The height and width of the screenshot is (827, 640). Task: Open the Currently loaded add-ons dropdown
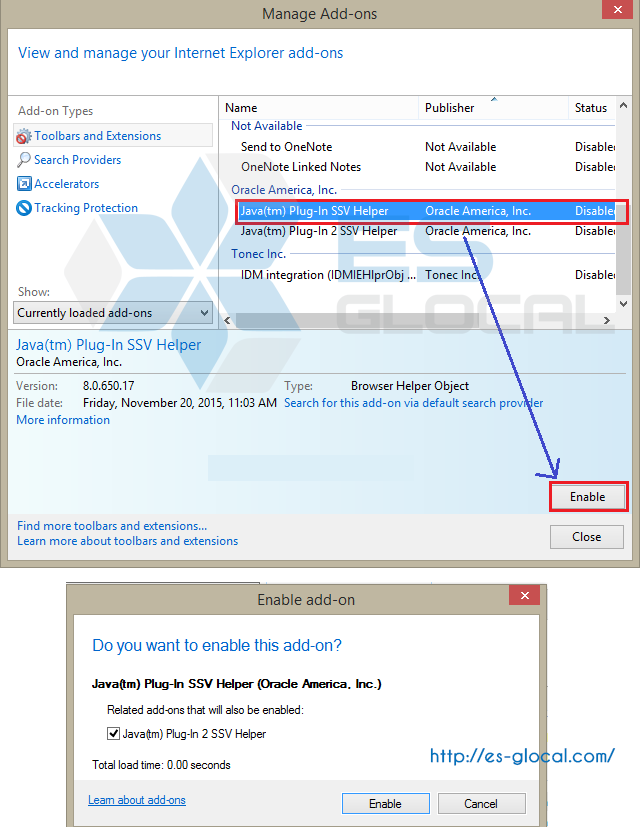coord(113,313)
